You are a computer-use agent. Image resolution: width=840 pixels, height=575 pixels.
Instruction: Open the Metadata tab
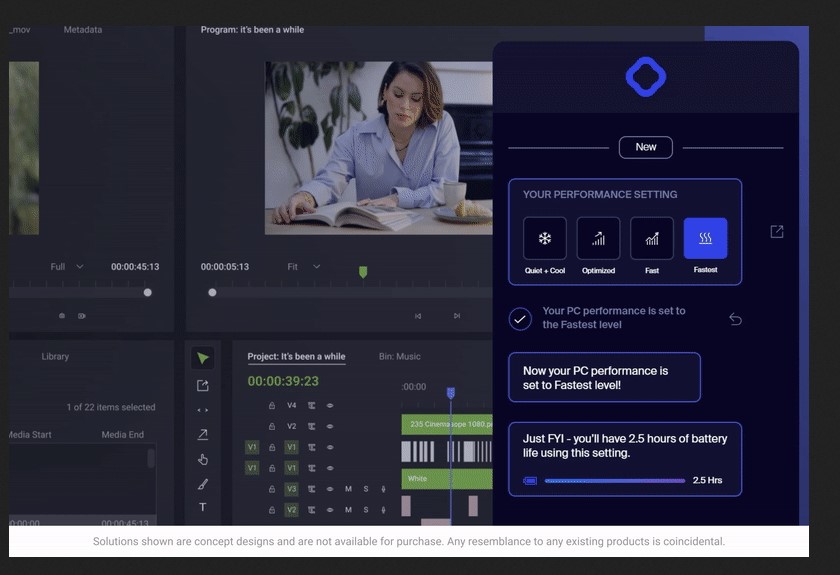pos(83,30)
